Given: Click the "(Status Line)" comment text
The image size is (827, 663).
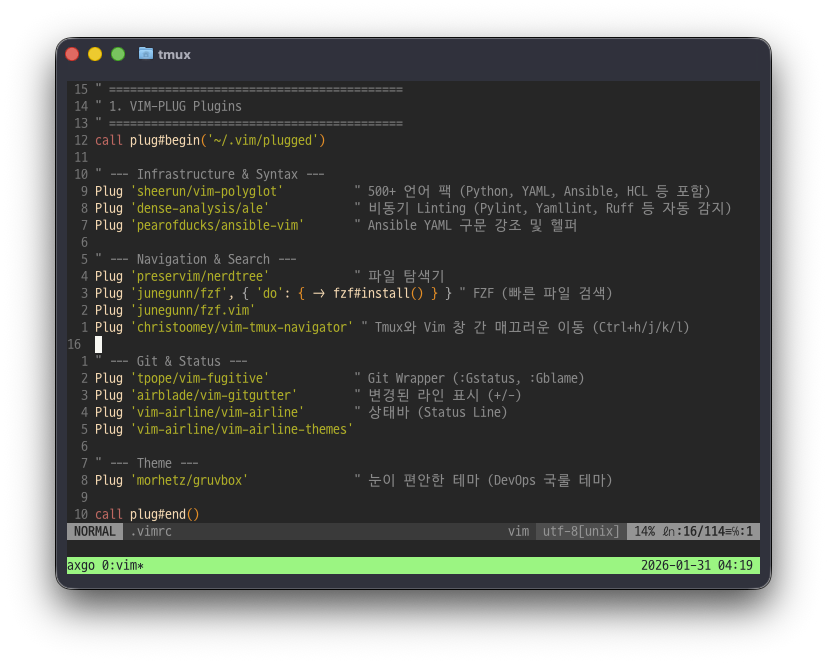Looking at the screenshot, I should 463,412.
